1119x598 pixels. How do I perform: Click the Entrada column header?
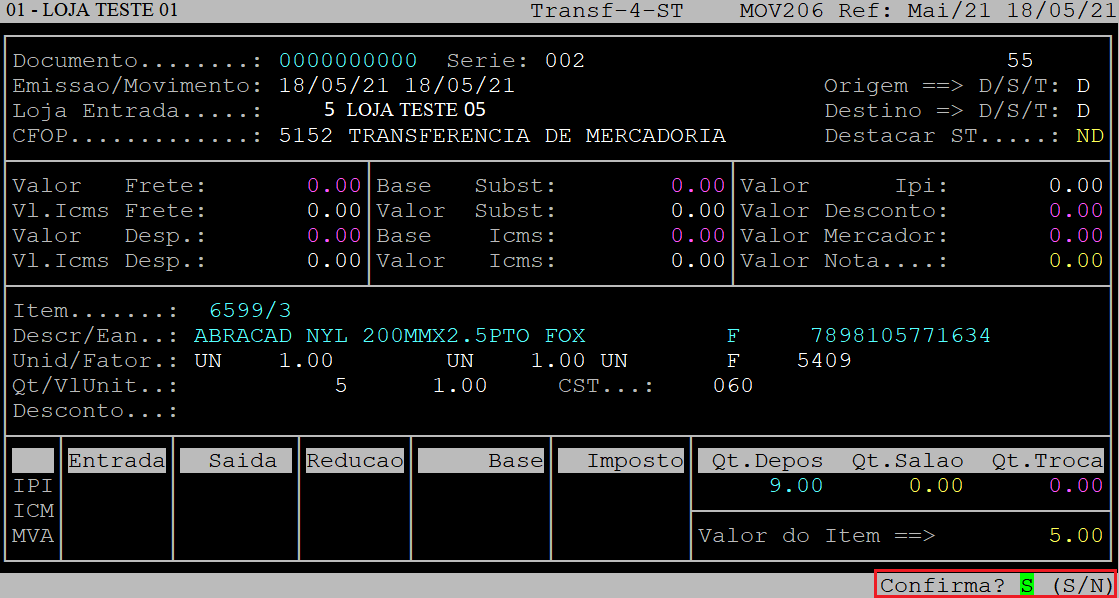(116, 461)
